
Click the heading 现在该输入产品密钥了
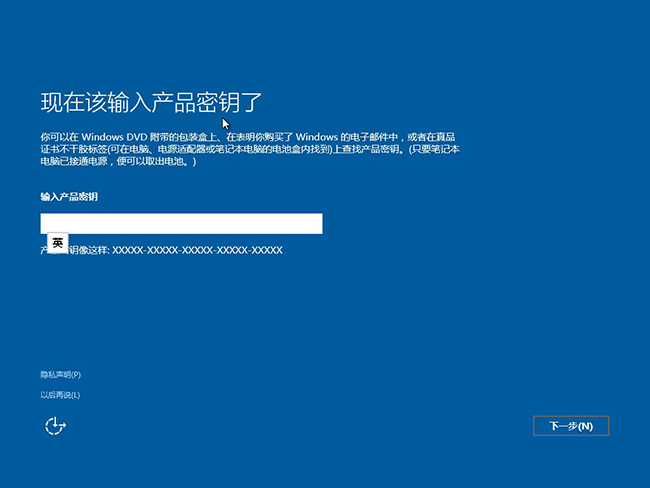point(151,102)
